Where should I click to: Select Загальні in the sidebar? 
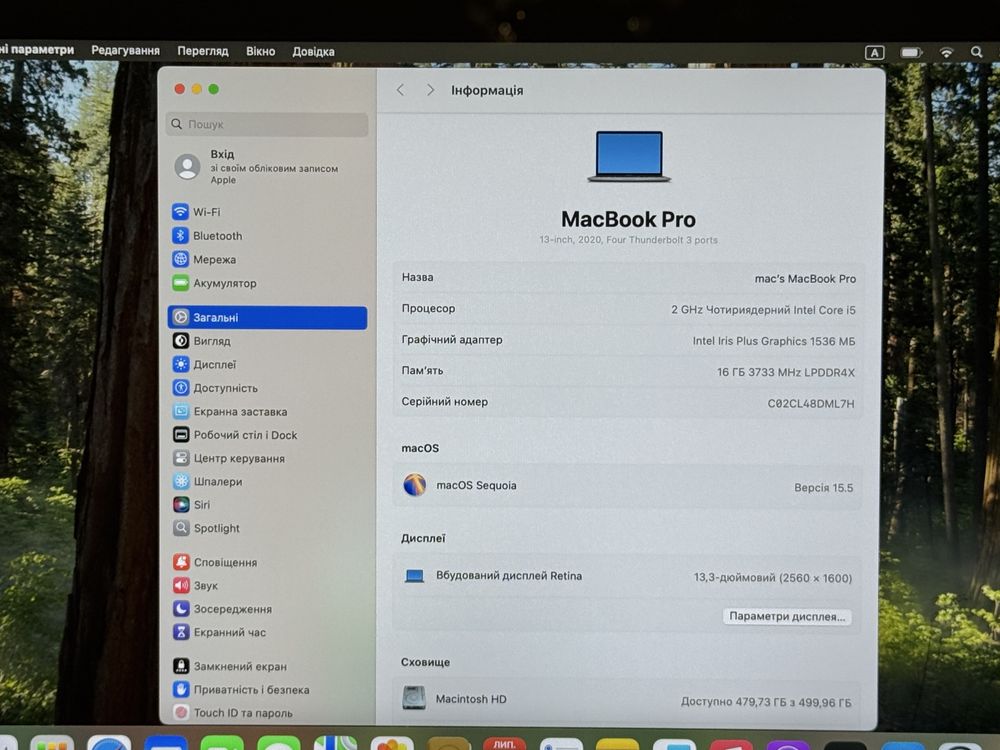[x=267, y=318]
